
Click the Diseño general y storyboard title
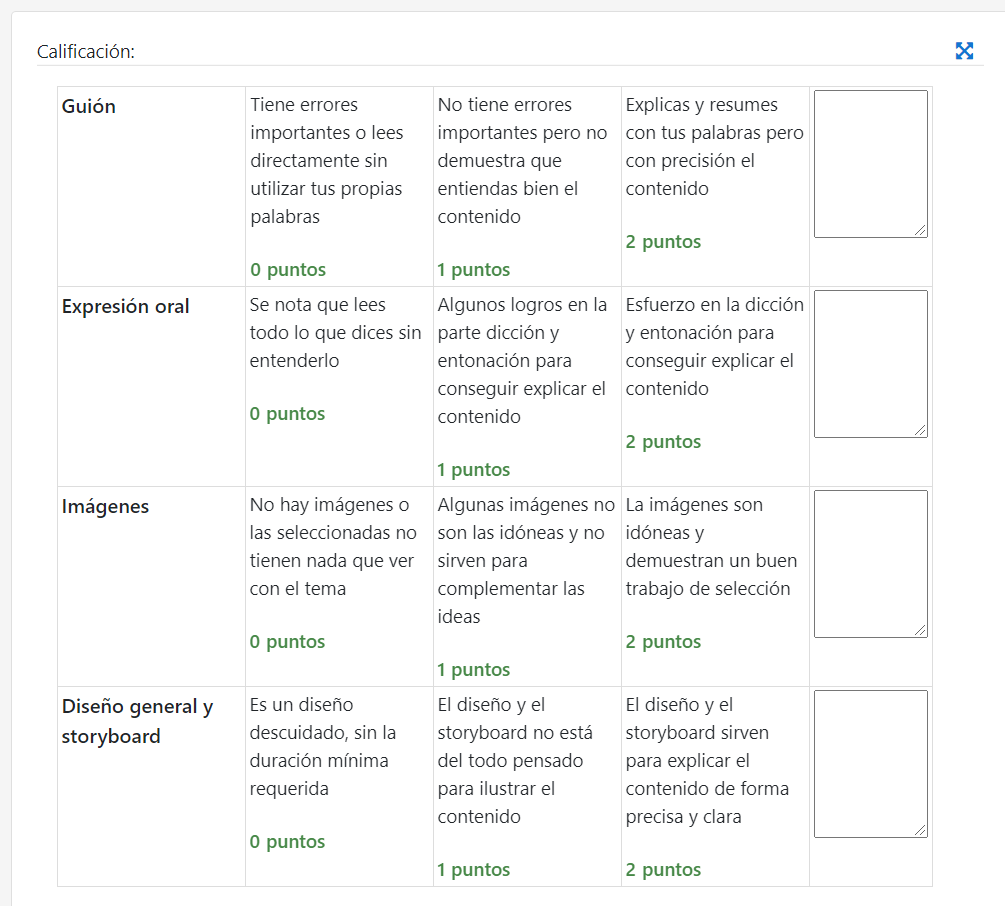click(138, 721)
